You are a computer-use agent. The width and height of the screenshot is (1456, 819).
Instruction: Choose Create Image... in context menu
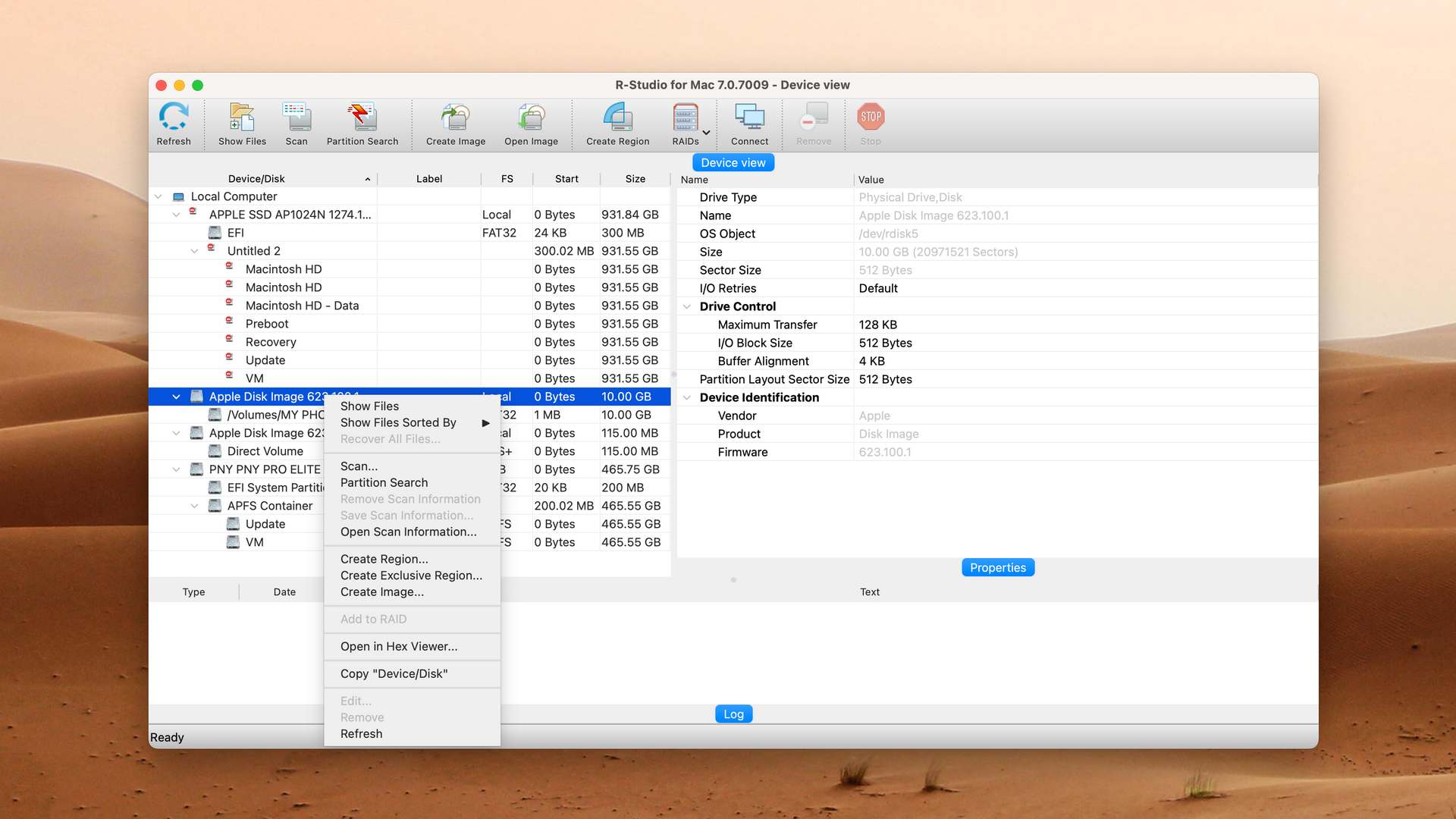coord(412,591)
